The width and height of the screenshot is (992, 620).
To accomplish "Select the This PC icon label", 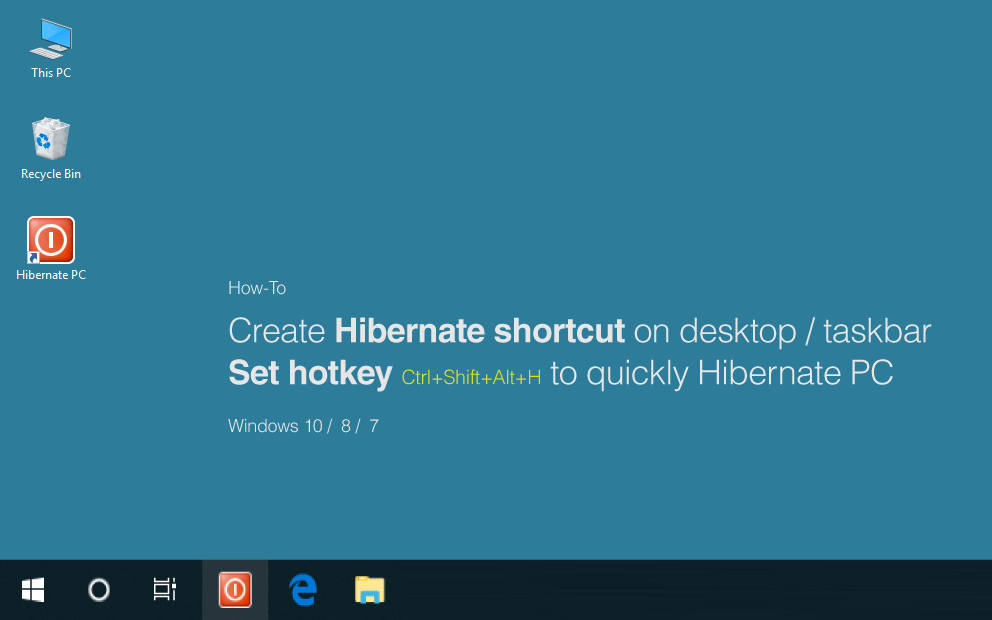I will click(50, 73).
